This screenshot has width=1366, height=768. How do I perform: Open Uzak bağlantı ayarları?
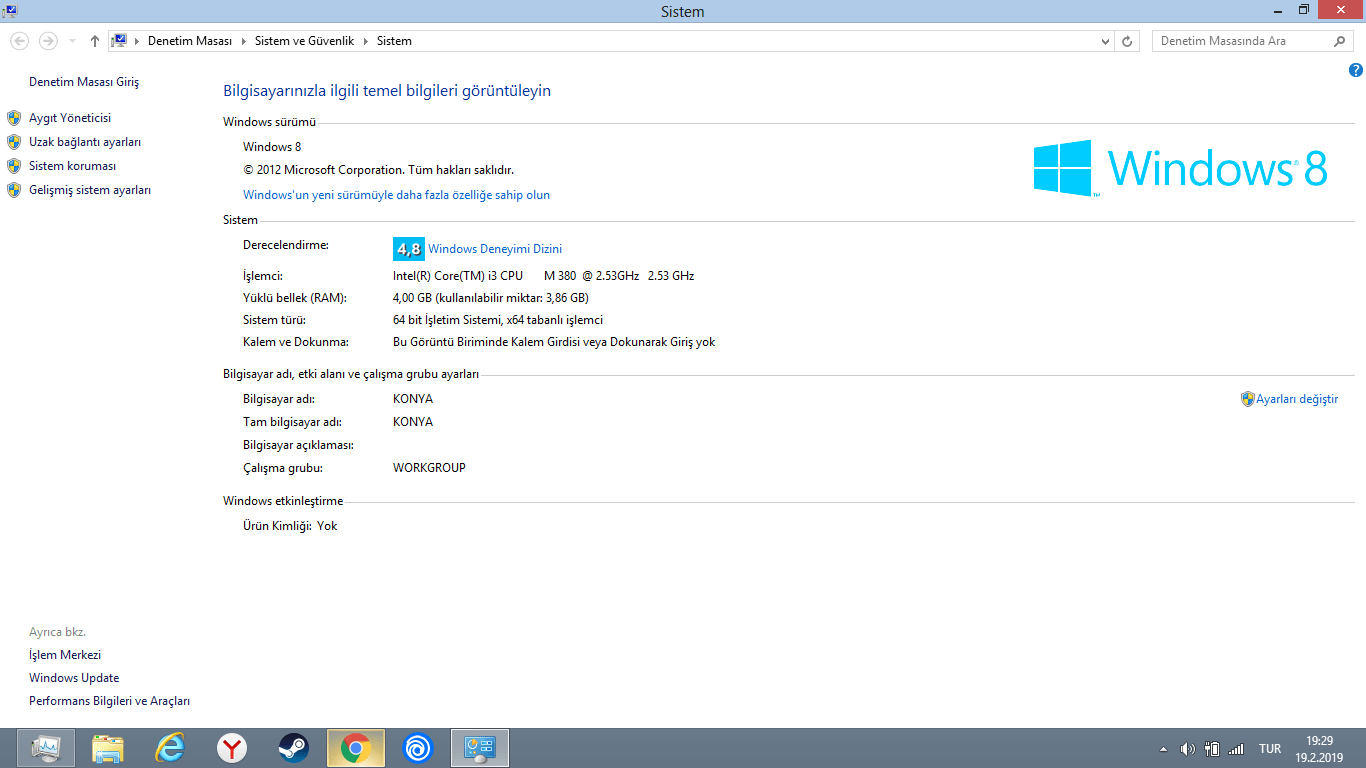(85, 142)
